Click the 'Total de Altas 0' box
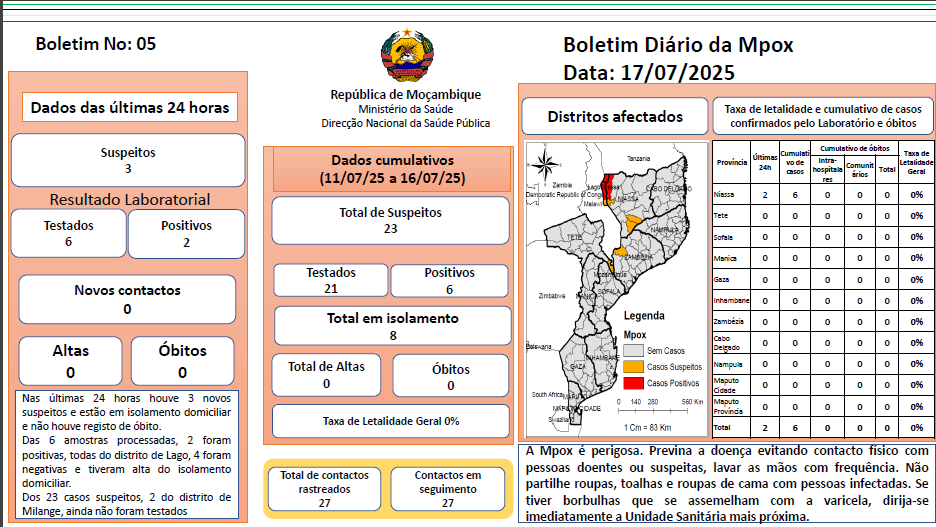936x527 pixels. click(326, 375)
